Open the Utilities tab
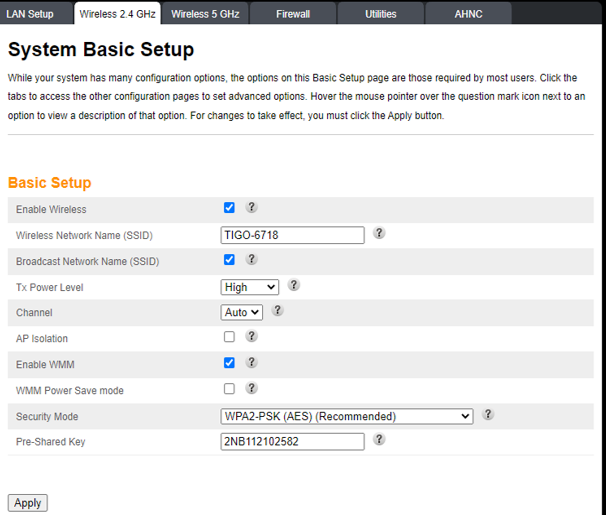Screen dimensions: 606x515 [x=381, y=14]
